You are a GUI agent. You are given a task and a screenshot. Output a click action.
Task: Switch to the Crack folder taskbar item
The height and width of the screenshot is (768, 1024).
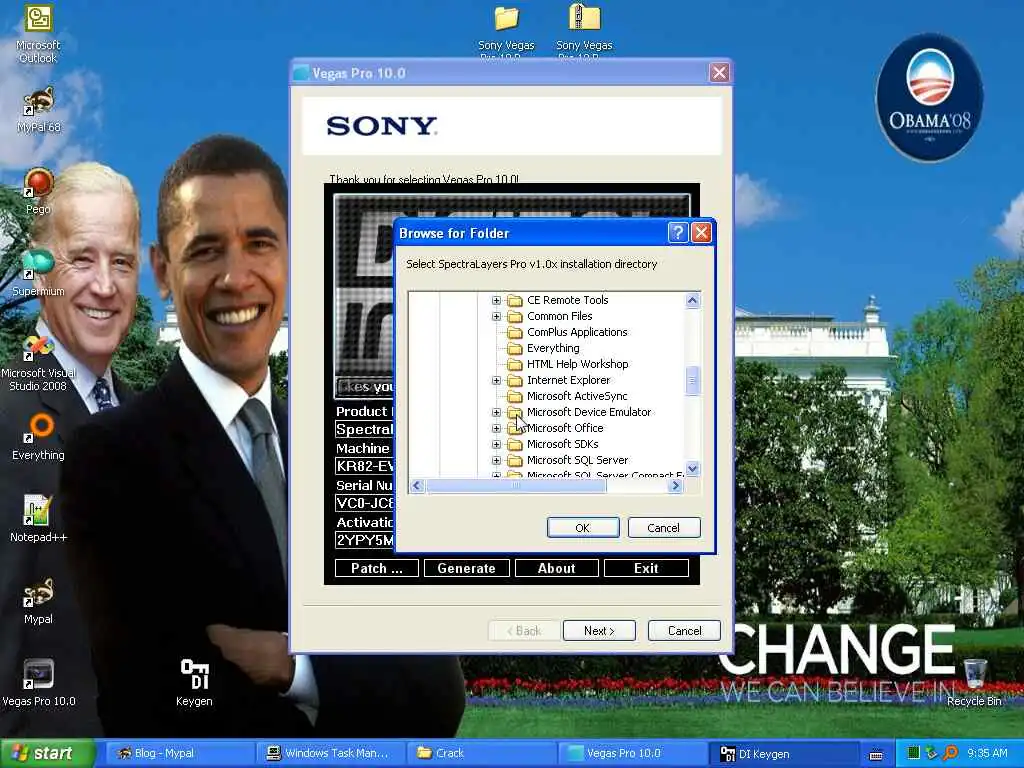pyautogui.click(x=481, y=754)
